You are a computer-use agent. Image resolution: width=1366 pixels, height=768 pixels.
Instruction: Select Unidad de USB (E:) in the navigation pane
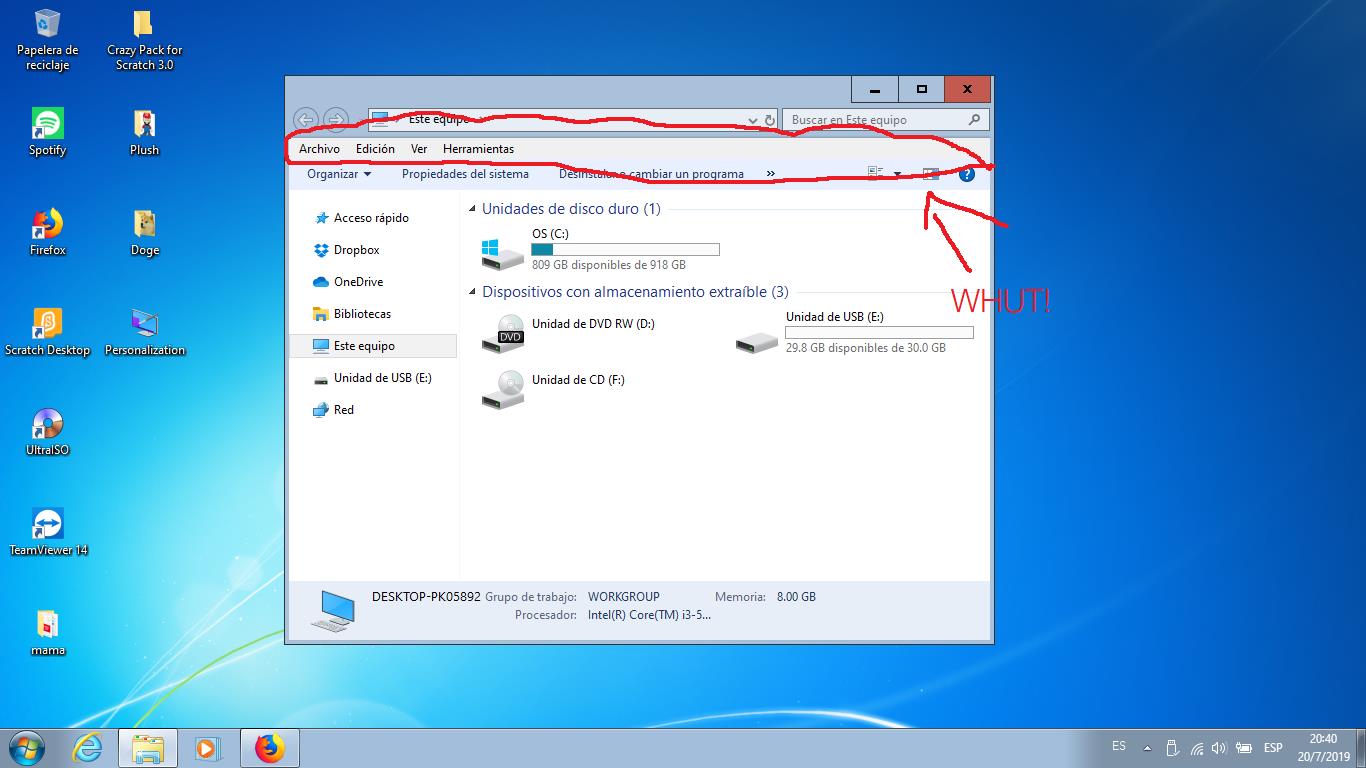[382, 378]
